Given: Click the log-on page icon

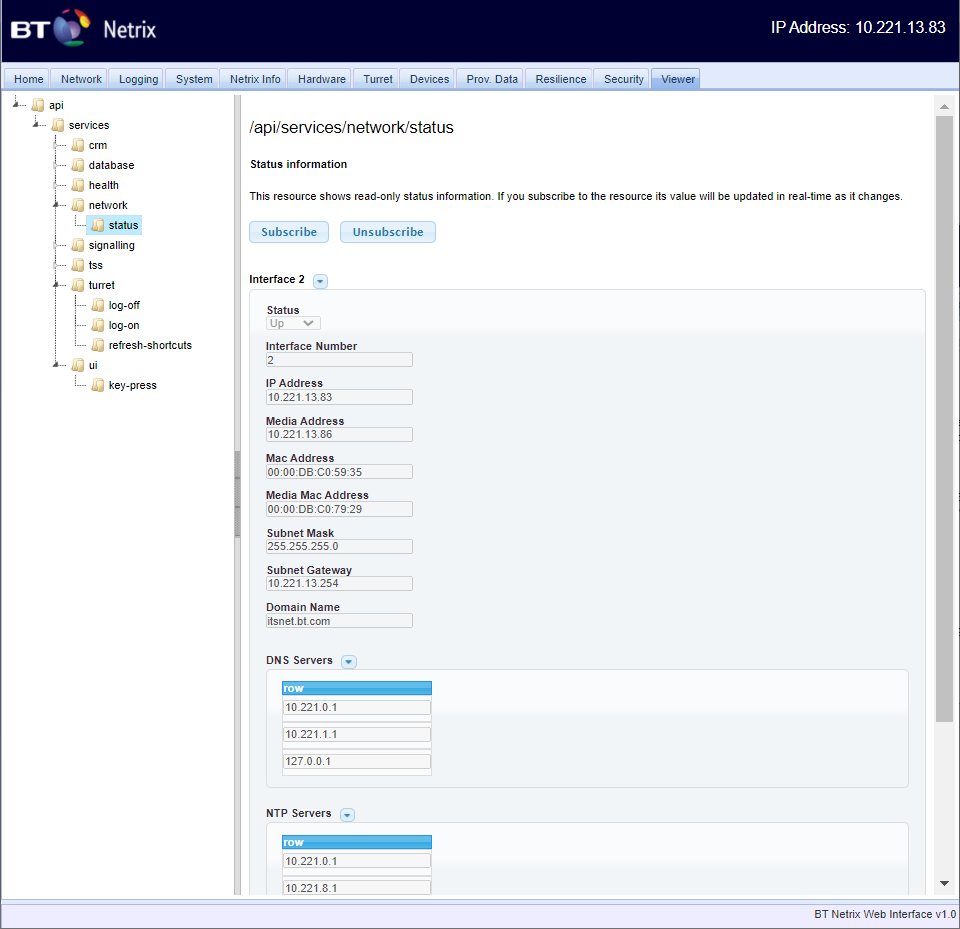Looking at the screenshot, I should click(x=97, y=325).
